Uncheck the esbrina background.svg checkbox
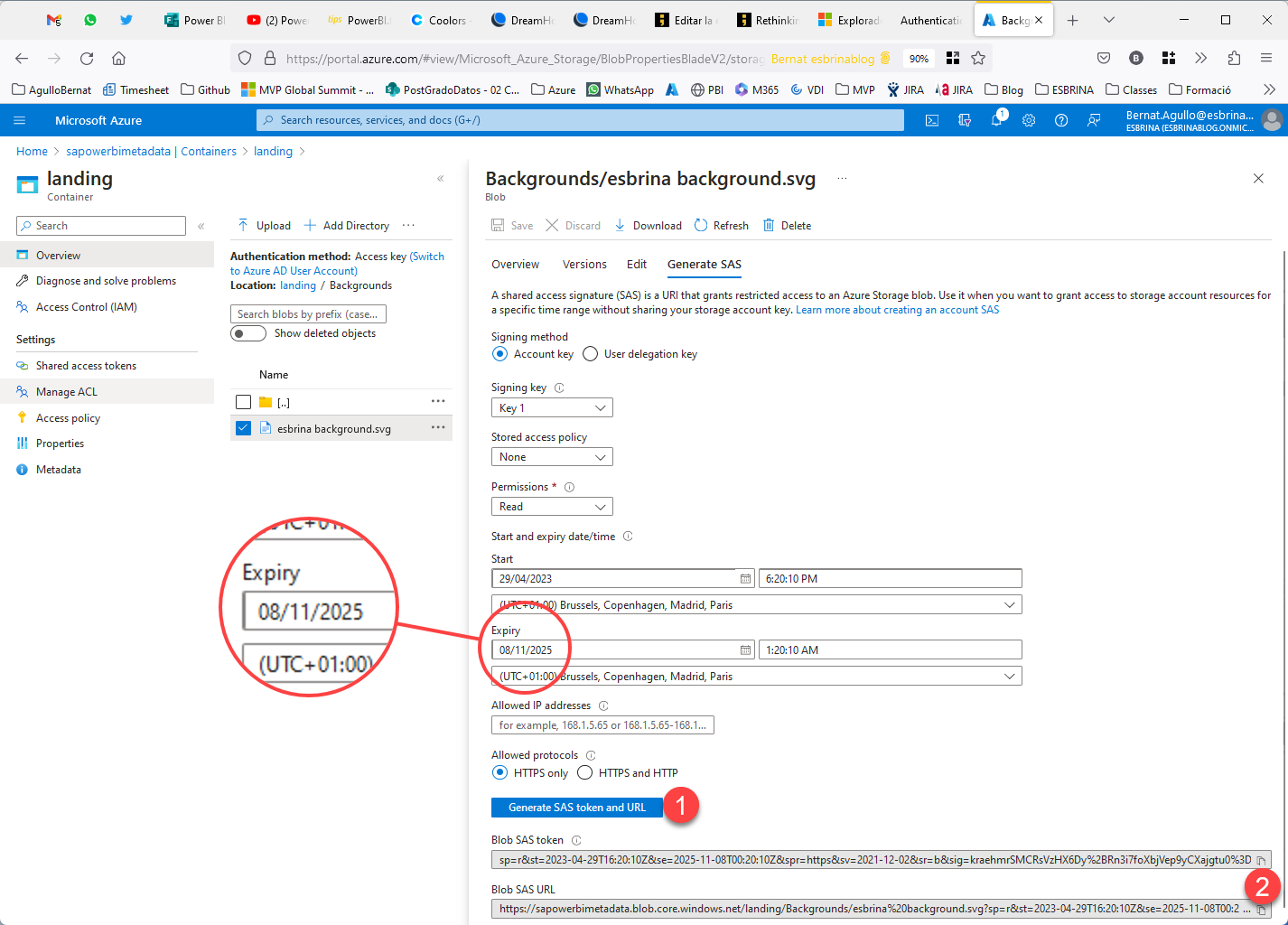The height and width of the screenshot is (925, 1288). 243,428
